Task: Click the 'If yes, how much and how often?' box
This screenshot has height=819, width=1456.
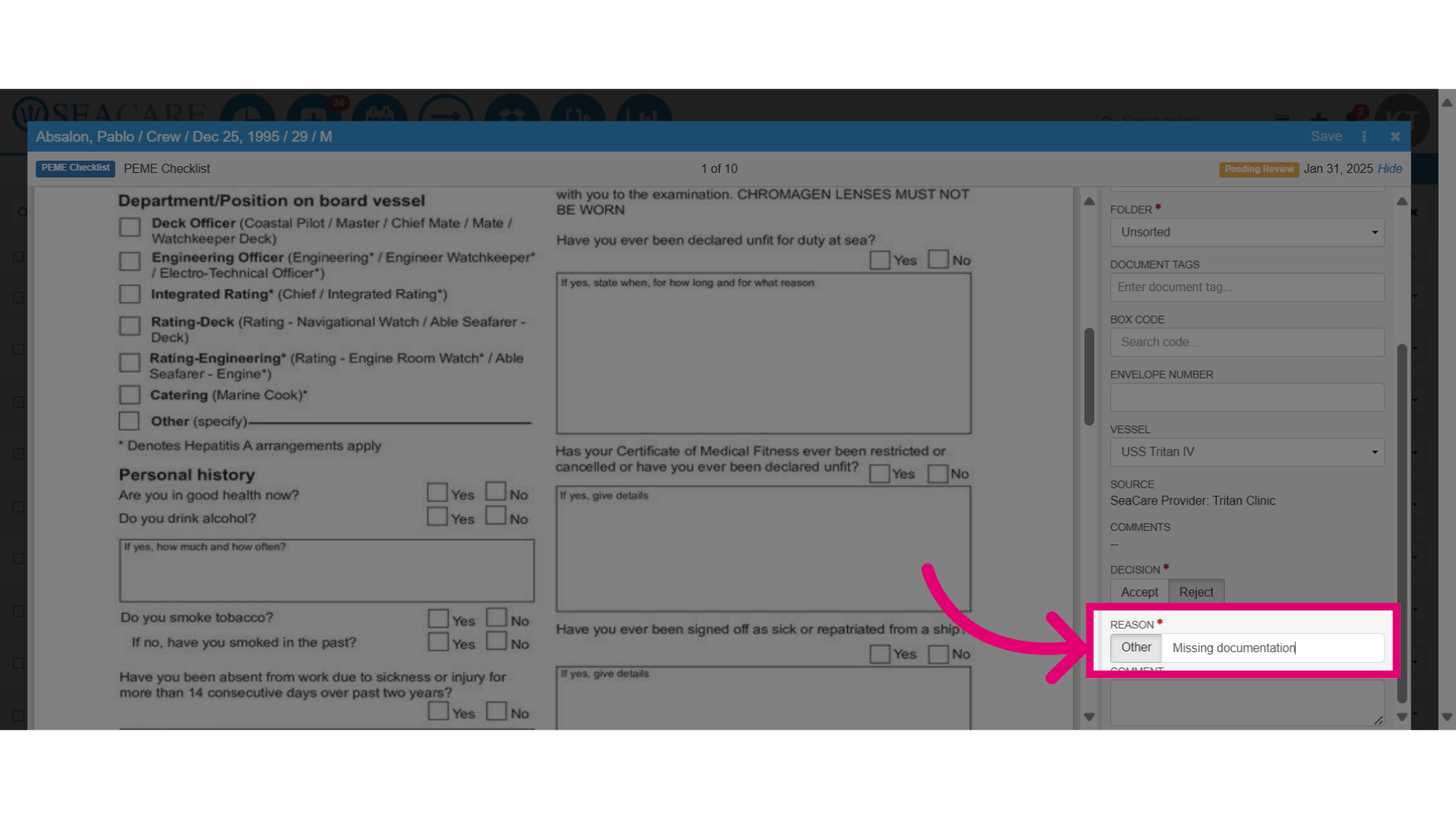Action: pos(327,570)
